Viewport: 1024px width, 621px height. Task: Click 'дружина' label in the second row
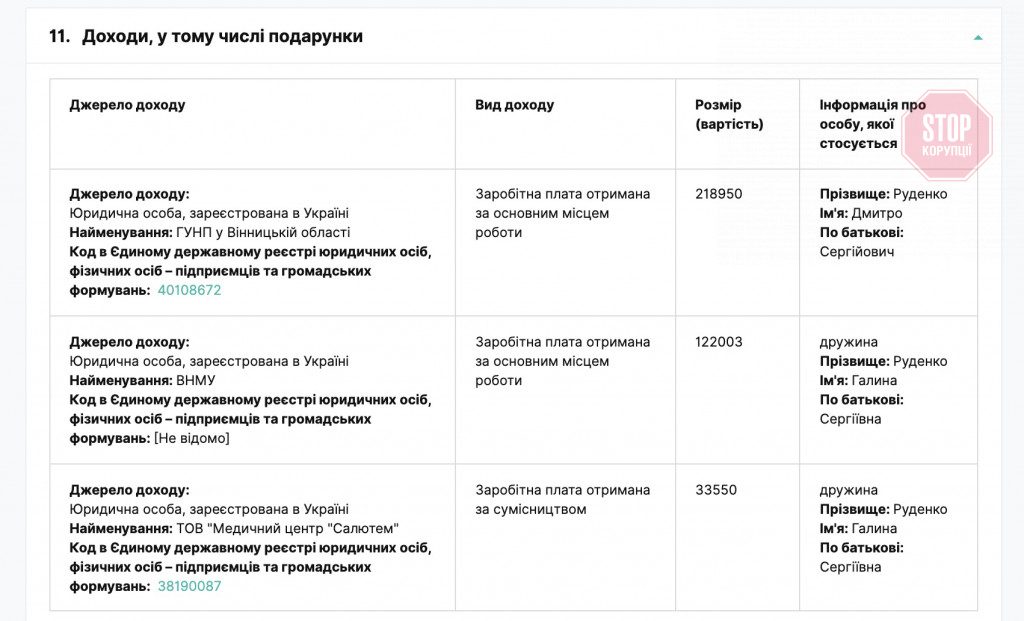coord(848,342)
